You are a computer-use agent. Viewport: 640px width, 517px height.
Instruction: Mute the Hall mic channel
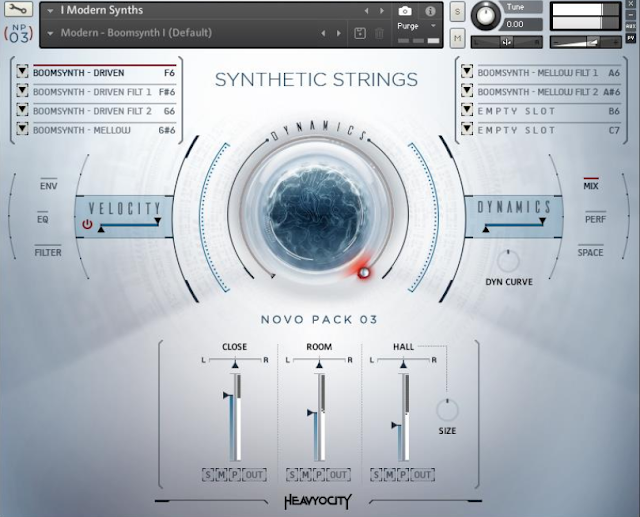coord(389,475)
